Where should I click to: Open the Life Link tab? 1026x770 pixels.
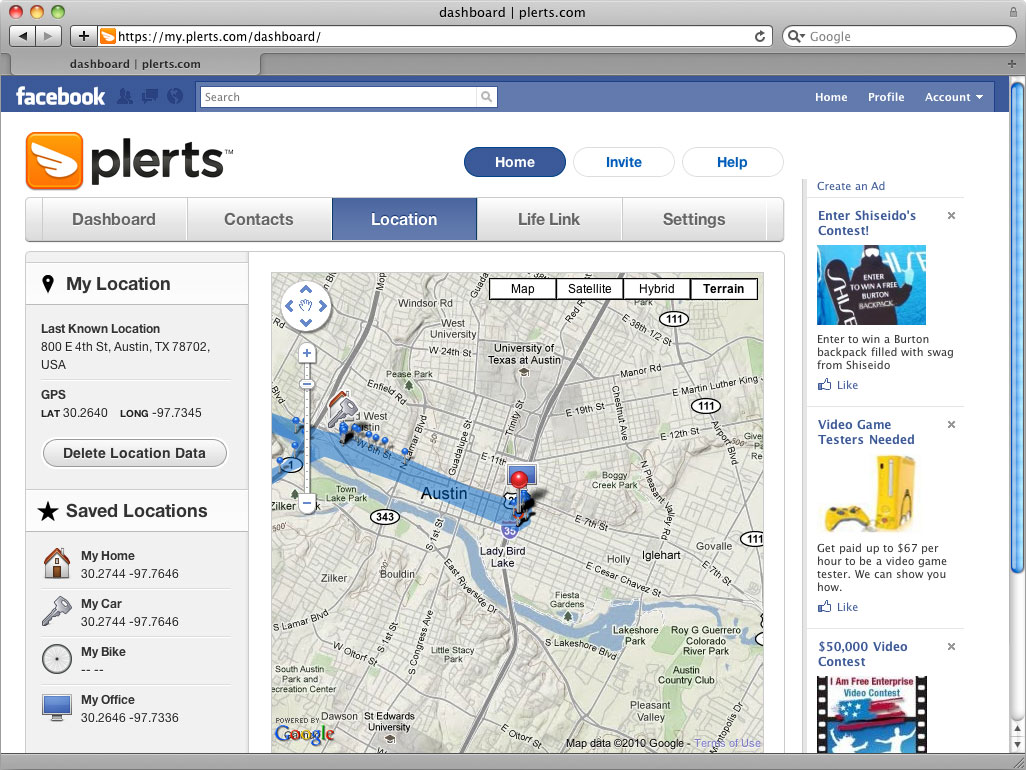(x=549, y=219)
